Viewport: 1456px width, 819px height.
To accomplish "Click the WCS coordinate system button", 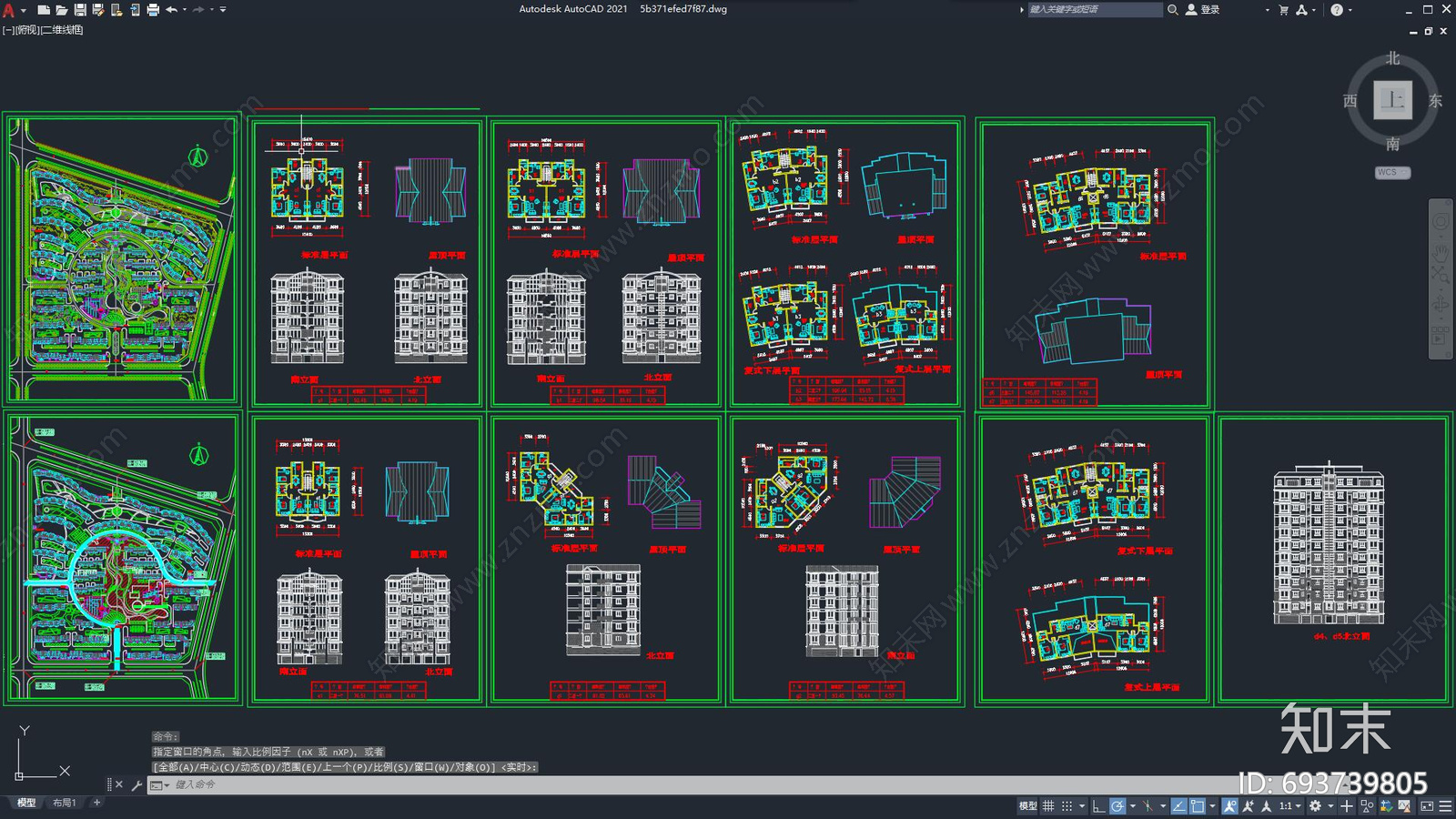I will [1391, 172].
